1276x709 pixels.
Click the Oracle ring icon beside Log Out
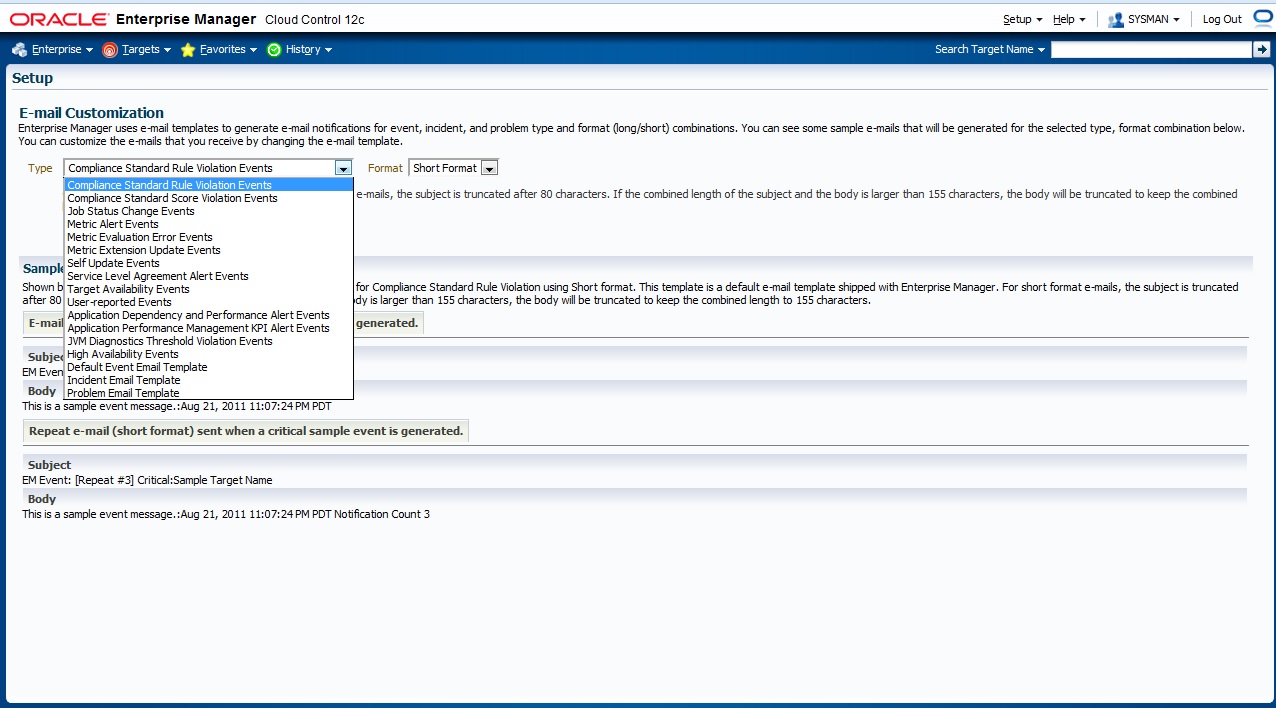(1261, 18)
